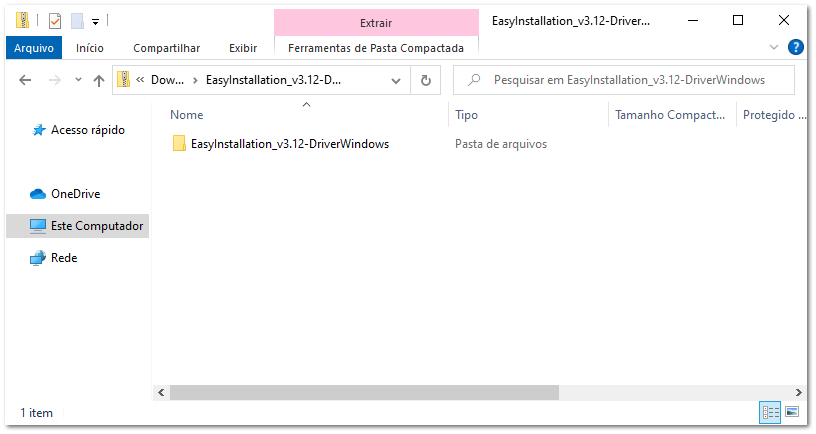Viewport: 816px width, 434px height.
Task: Select the EasyInstallation_v3.12-DriverWindows folder name
Action: pyautogui.click(x=290, y=144)
